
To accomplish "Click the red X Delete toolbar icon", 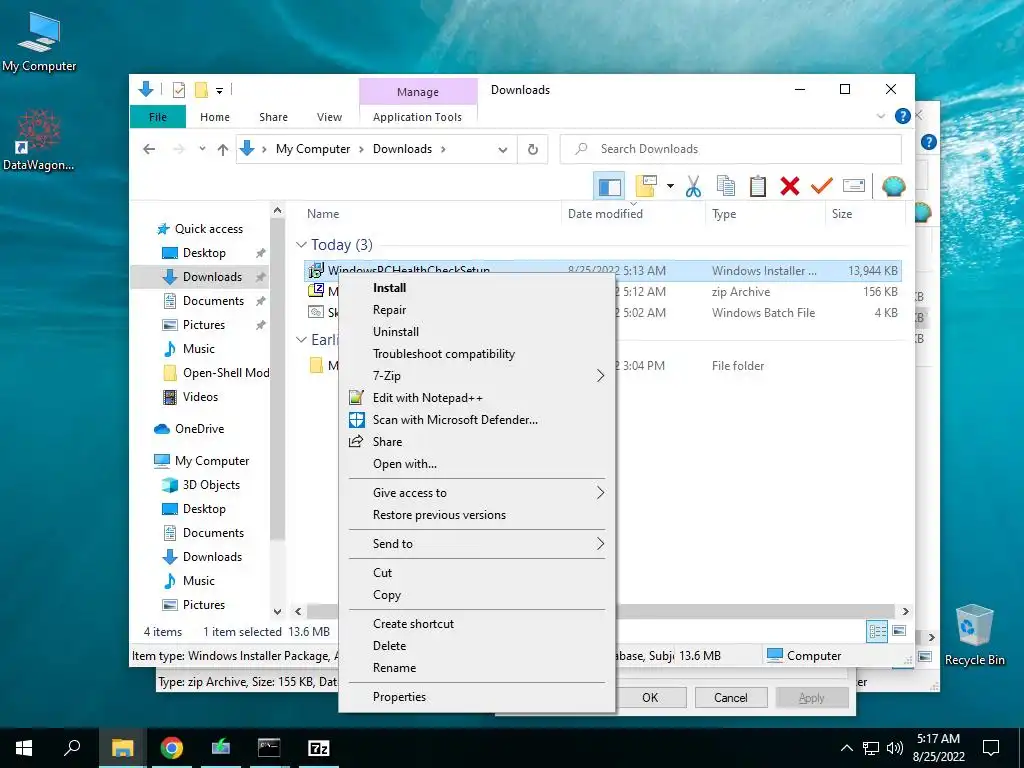I will [790, 187].
